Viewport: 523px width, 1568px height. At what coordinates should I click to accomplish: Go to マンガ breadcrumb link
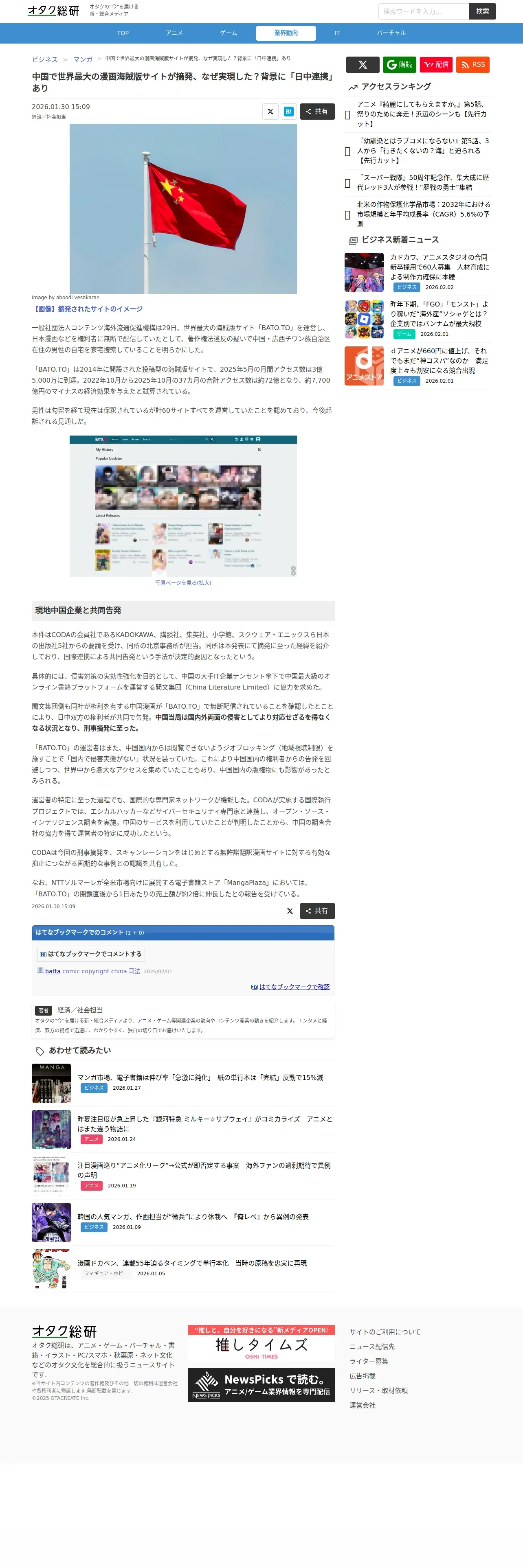[x=83, y=60]
